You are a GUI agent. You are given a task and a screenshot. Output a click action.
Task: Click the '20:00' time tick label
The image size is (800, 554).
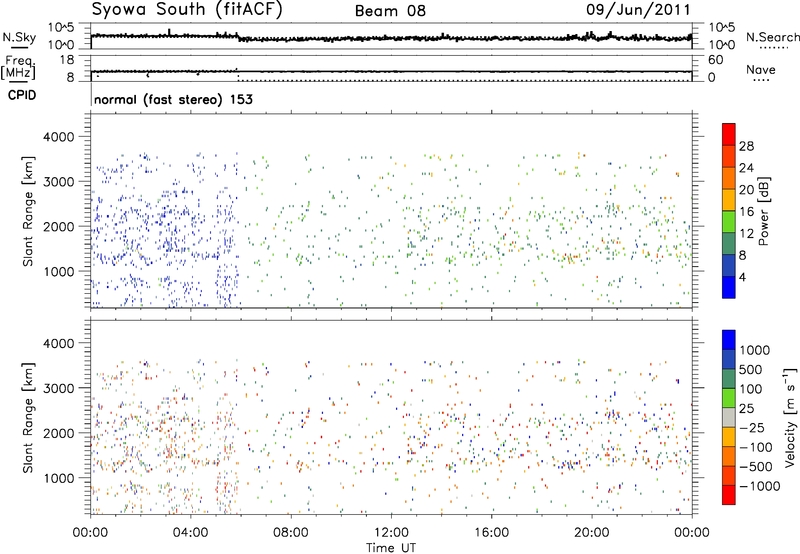tap(592, 533)
